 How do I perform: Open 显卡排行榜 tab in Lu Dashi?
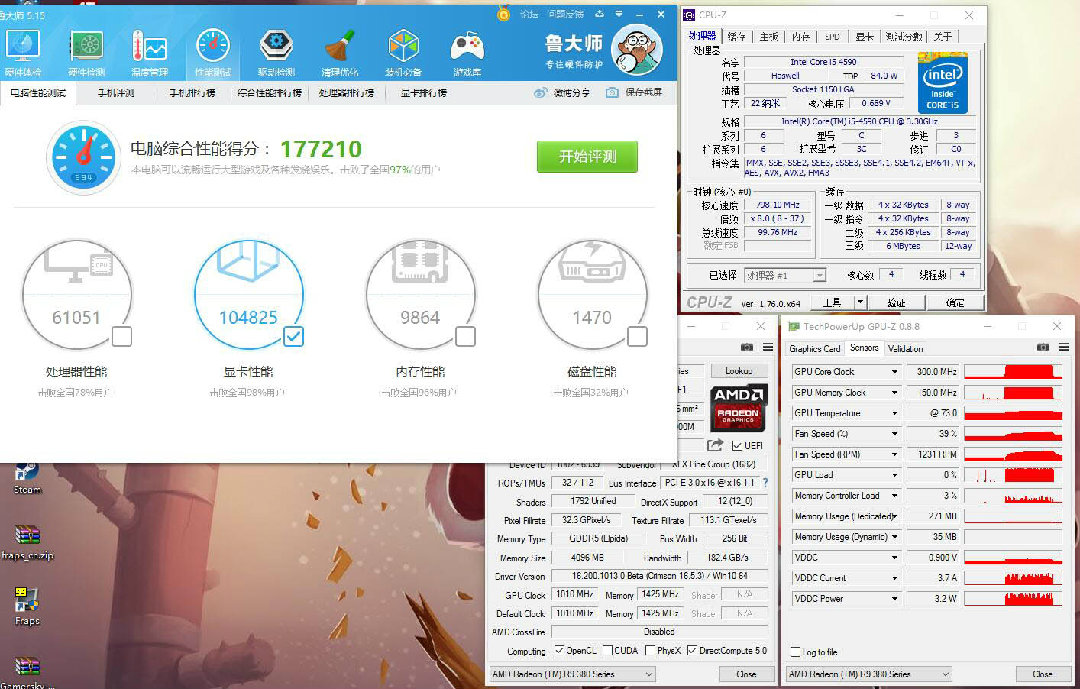click(x=424, y=92)
